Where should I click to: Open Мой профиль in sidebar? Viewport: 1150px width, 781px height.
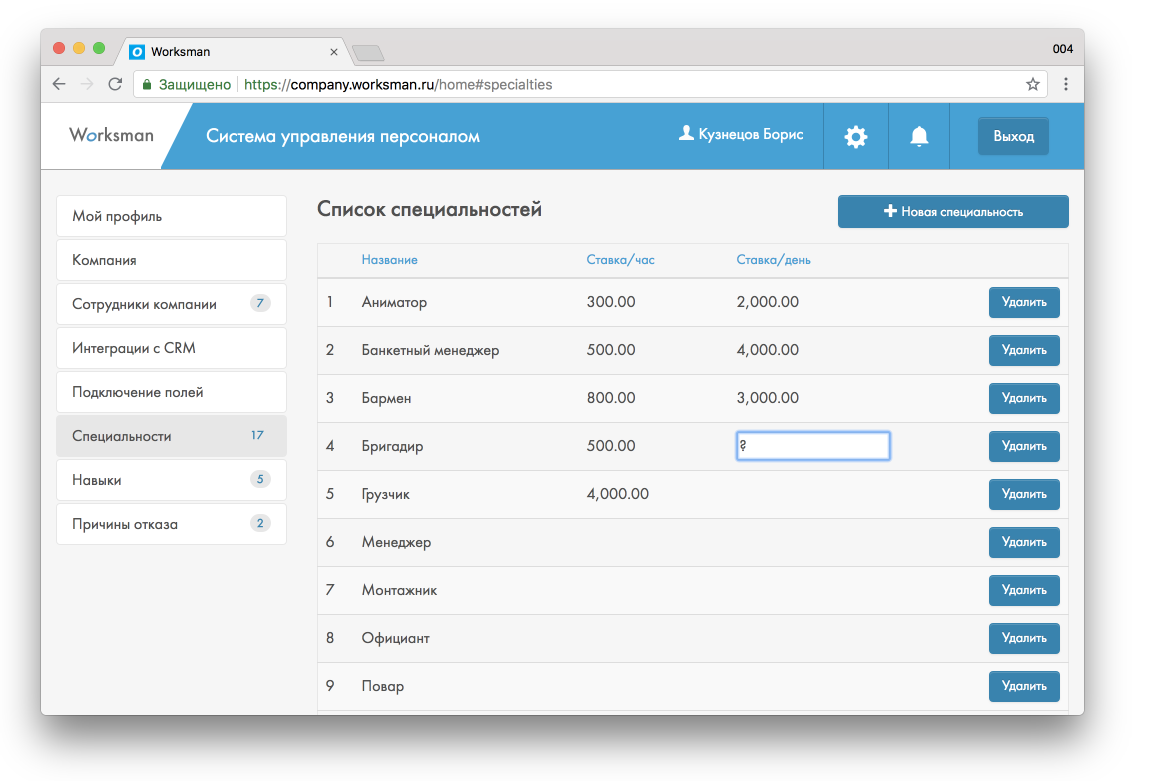pos(171,216)
